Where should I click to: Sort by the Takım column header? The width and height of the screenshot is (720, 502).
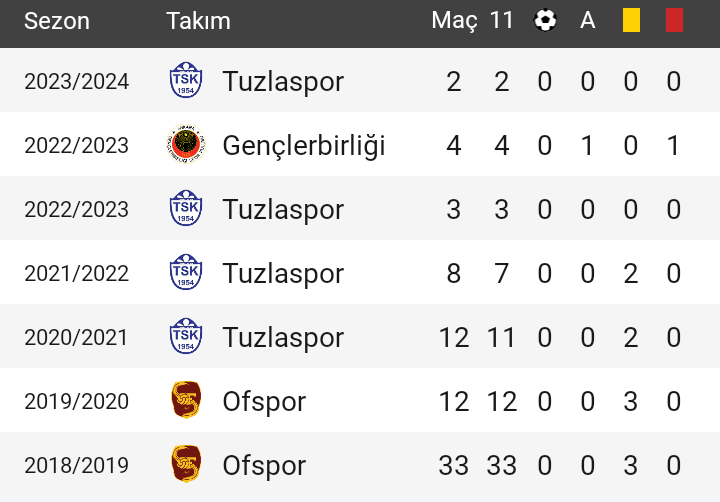tap(198, 21)
